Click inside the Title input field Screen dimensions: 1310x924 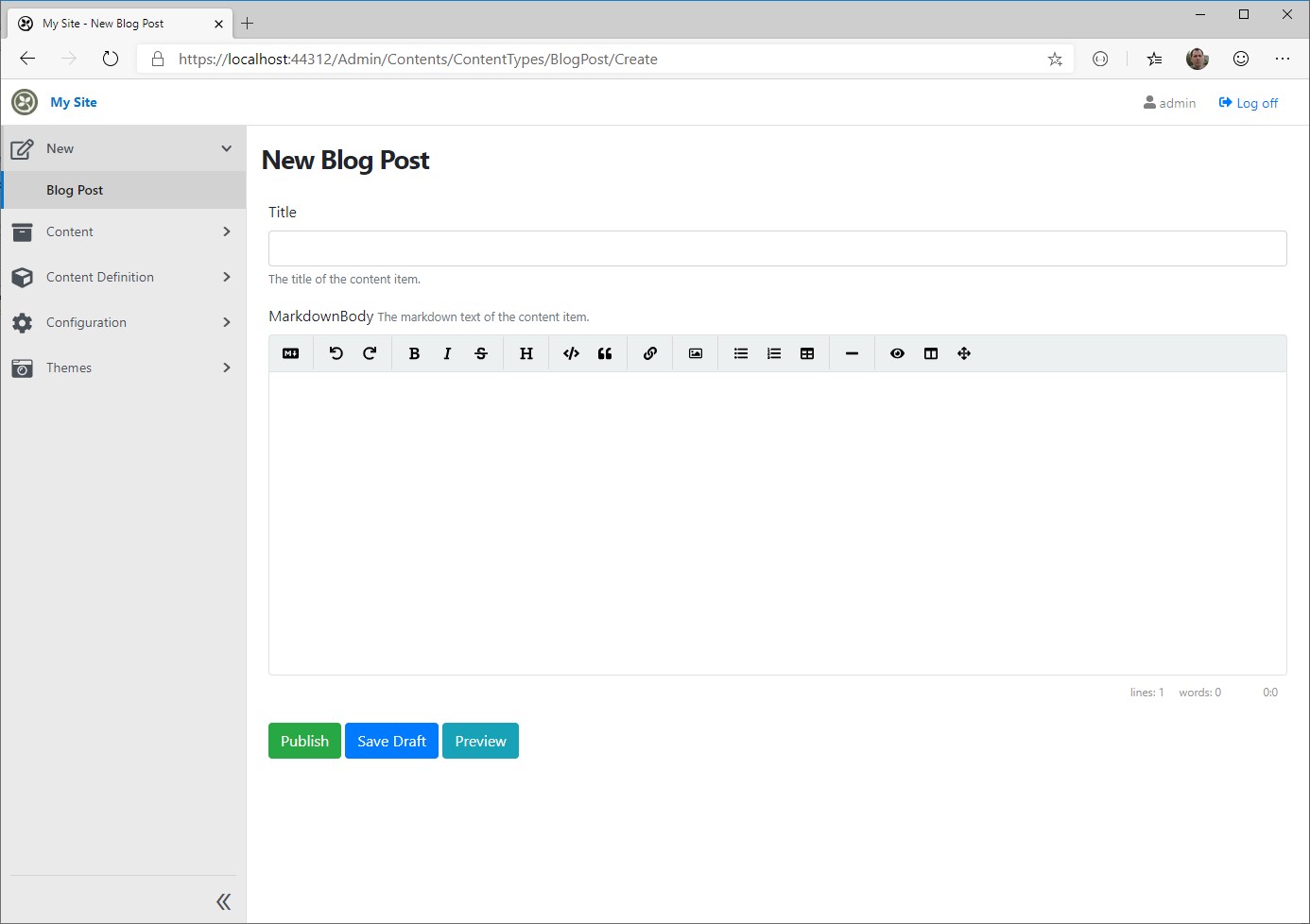tap(777, 248)
